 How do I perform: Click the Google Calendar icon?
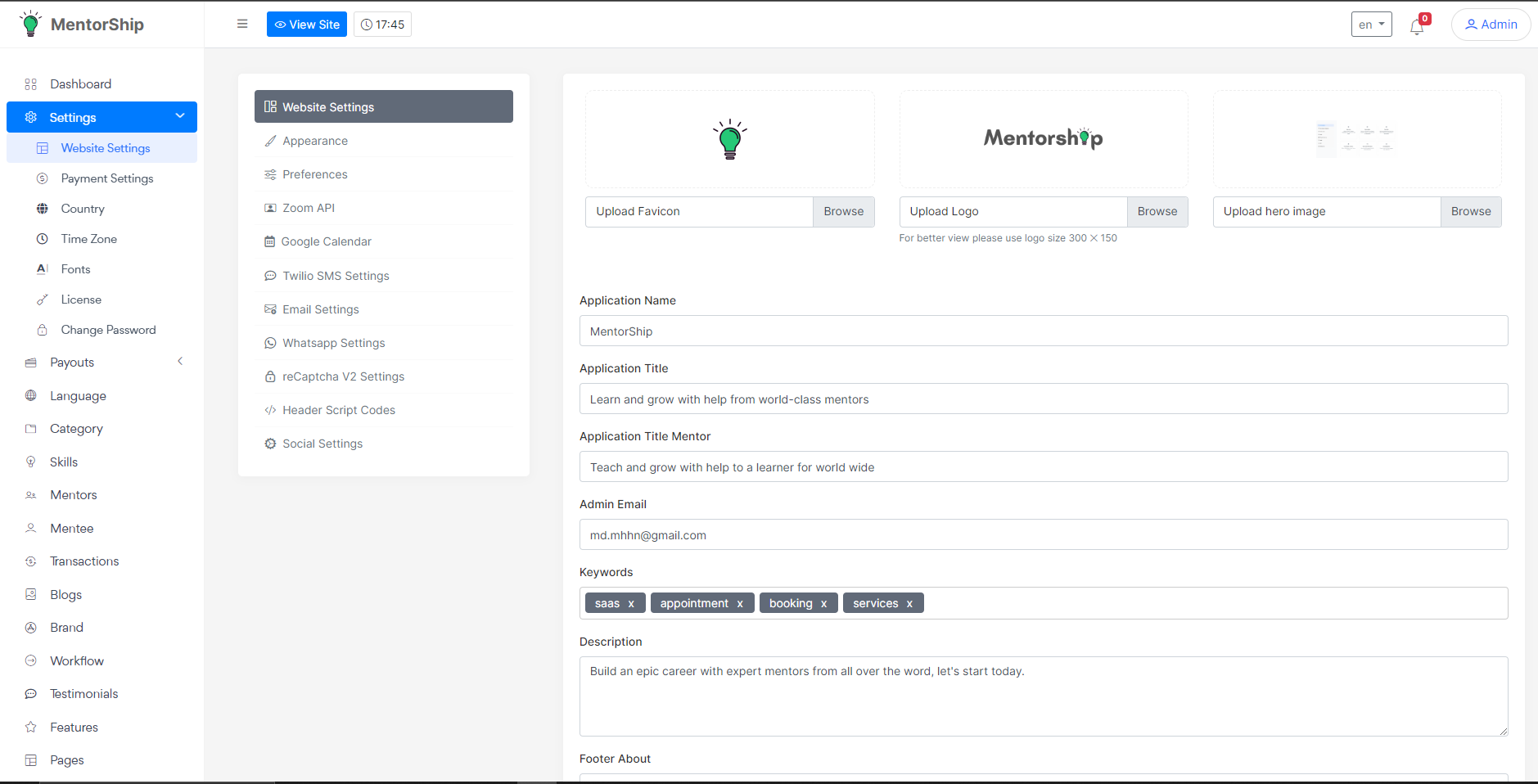(x=269, y=241)
